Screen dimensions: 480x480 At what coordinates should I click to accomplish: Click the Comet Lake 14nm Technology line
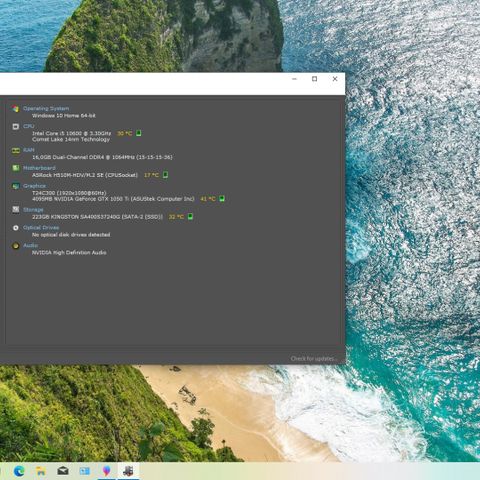tap(71, 139)
